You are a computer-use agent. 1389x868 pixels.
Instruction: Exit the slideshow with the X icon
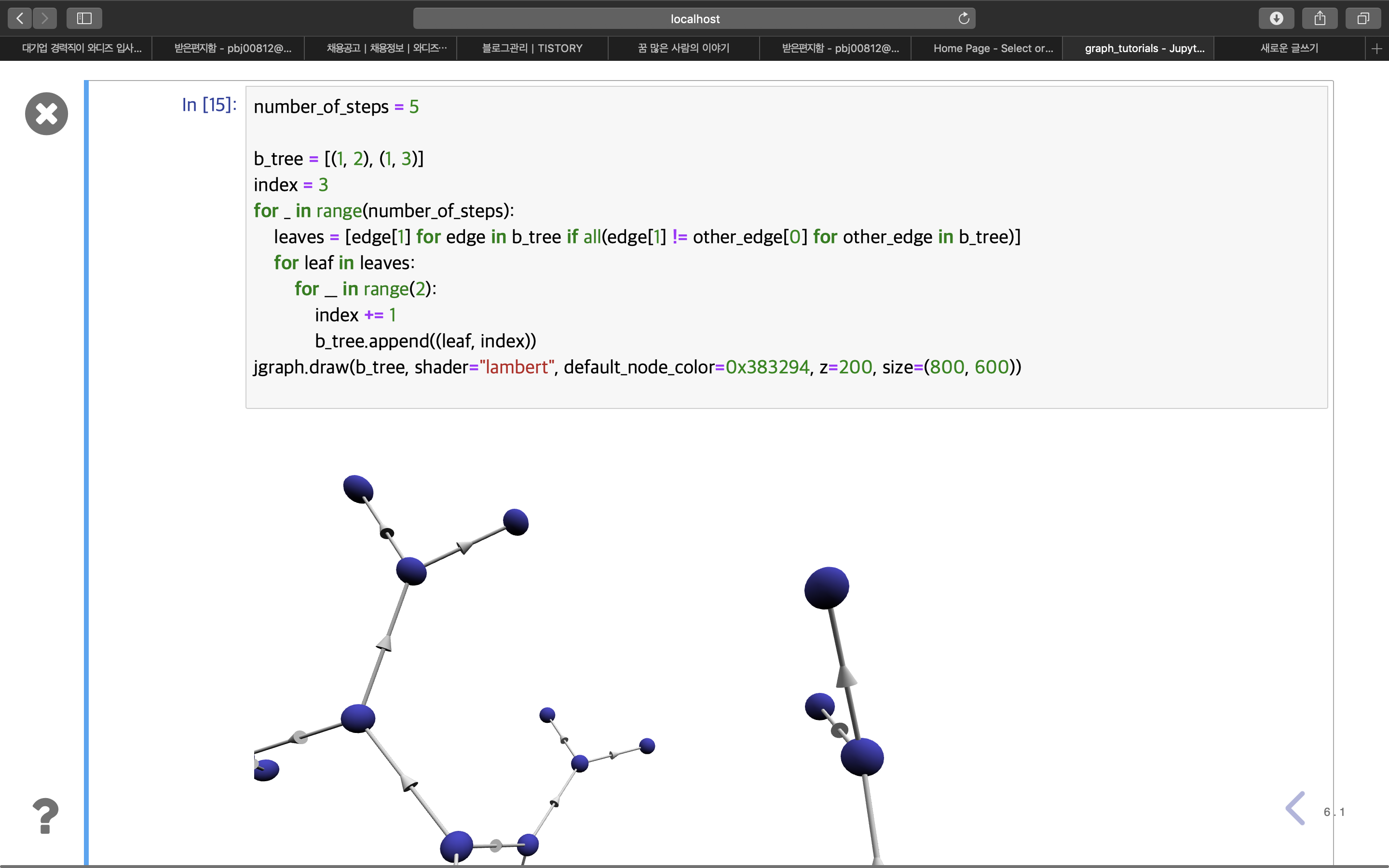pyautogui.click(x=46, y=113)
